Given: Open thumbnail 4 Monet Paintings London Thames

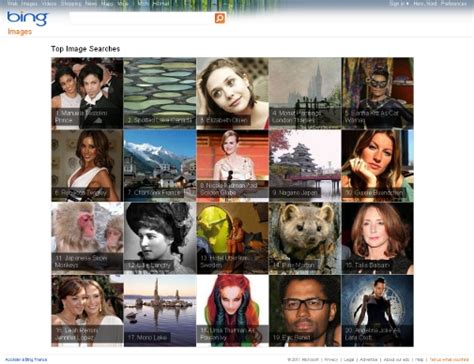Looking at the screenshot, I should tap(305, 93).
